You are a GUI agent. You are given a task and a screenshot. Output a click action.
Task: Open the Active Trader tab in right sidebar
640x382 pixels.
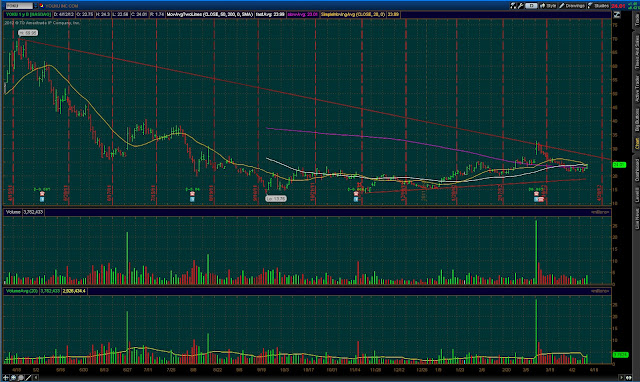pos(636,89)
